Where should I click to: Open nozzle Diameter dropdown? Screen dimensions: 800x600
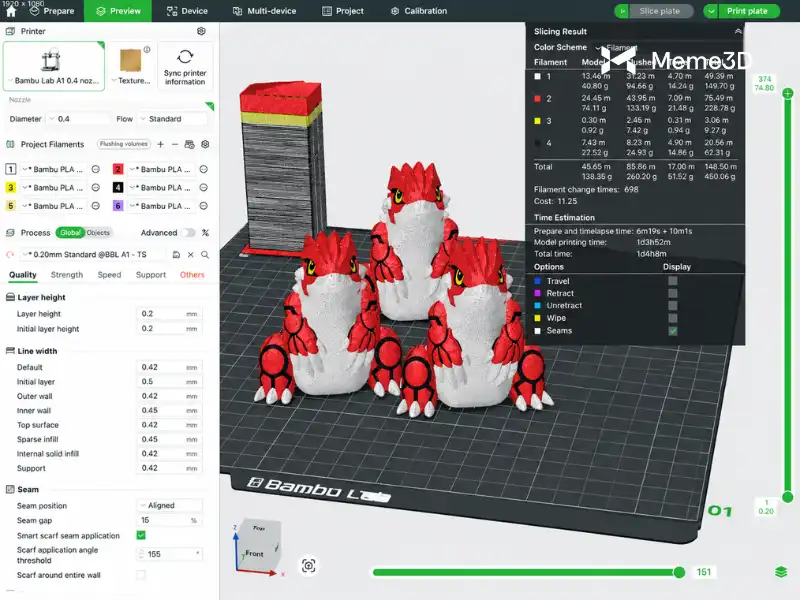pos(78,119)
